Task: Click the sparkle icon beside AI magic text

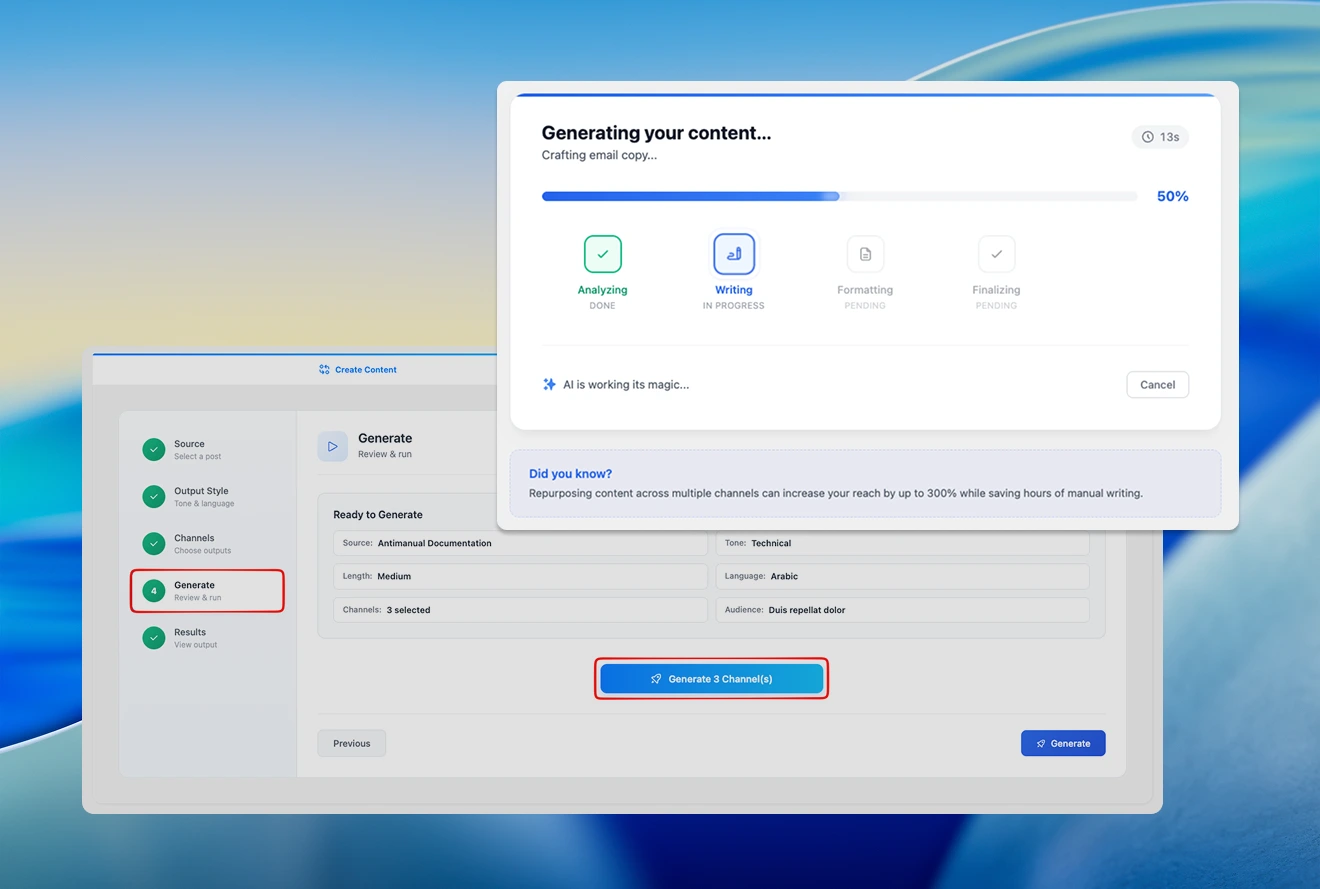Action: click(549, 384)
